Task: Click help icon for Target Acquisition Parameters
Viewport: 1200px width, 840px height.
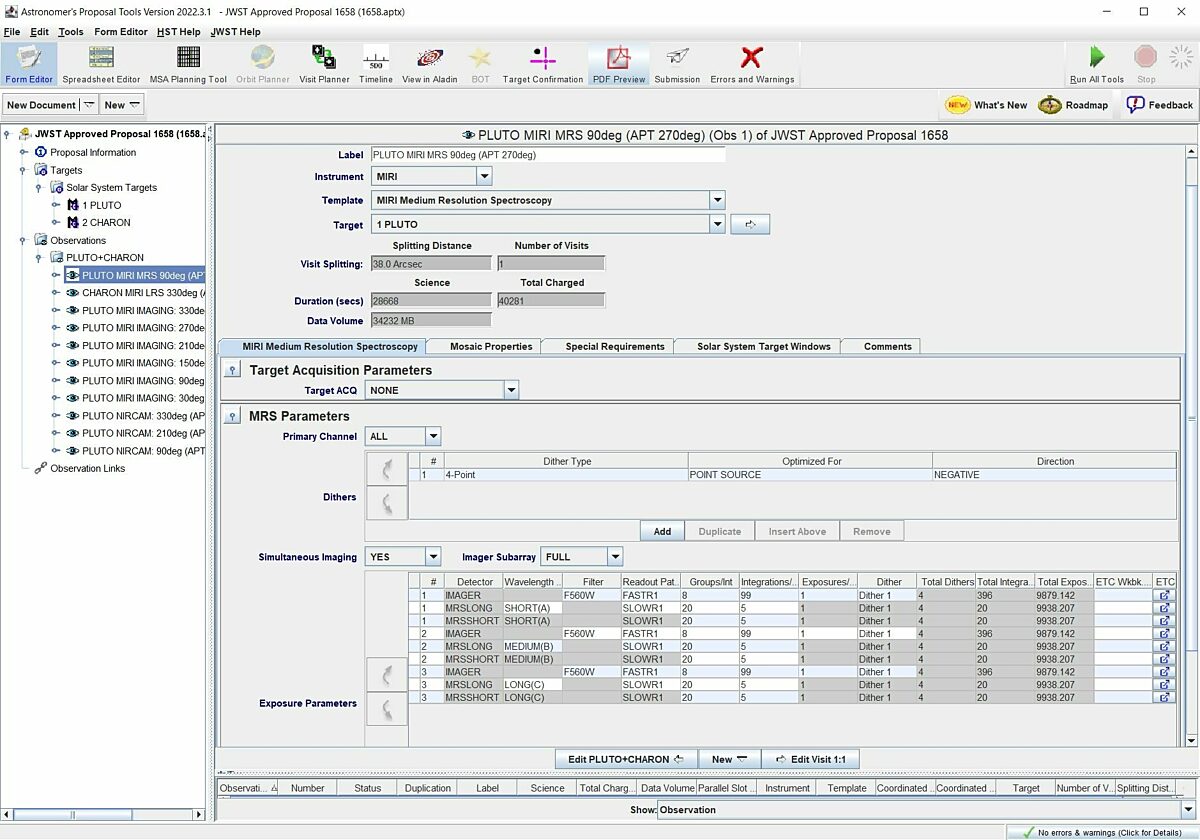Action: tap(232, 370)
